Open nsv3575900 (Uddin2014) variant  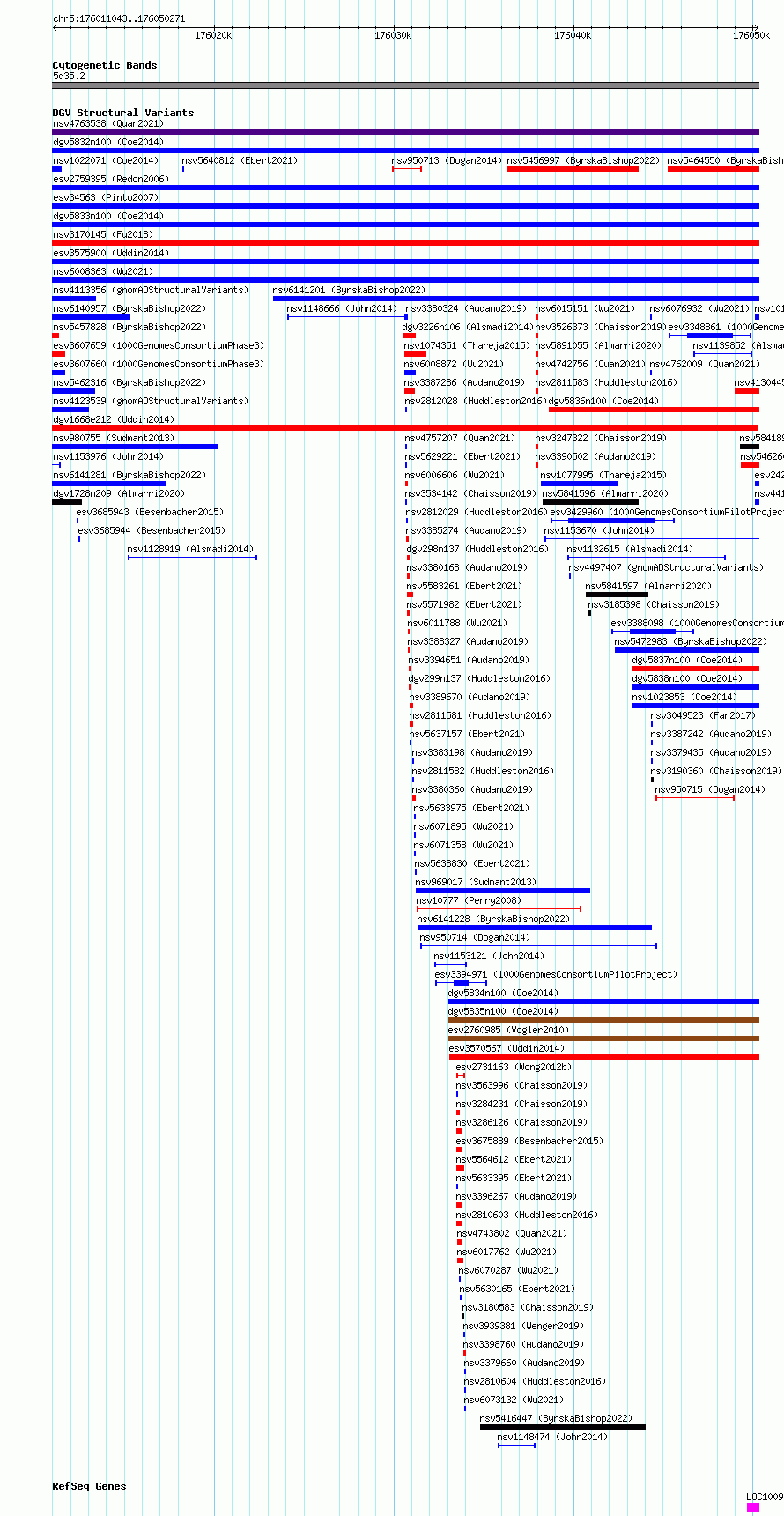click(110, 253)
